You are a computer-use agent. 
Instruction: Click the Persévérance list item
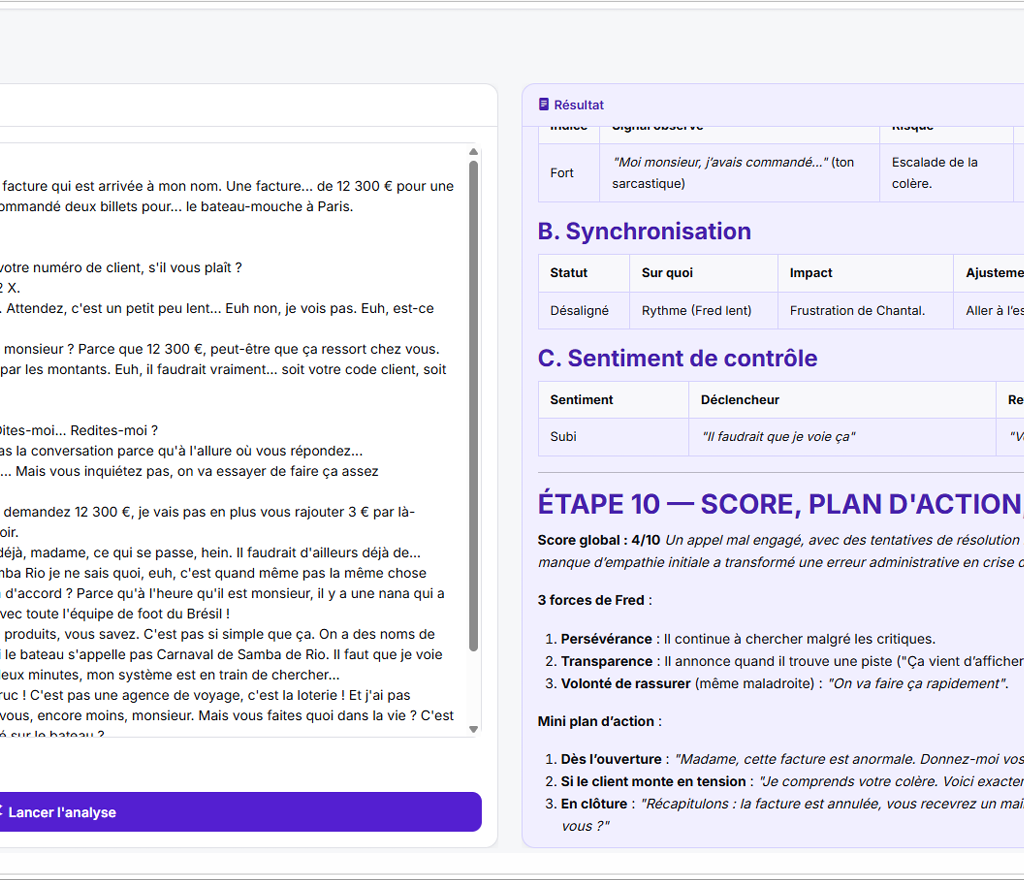pos(748,639)
